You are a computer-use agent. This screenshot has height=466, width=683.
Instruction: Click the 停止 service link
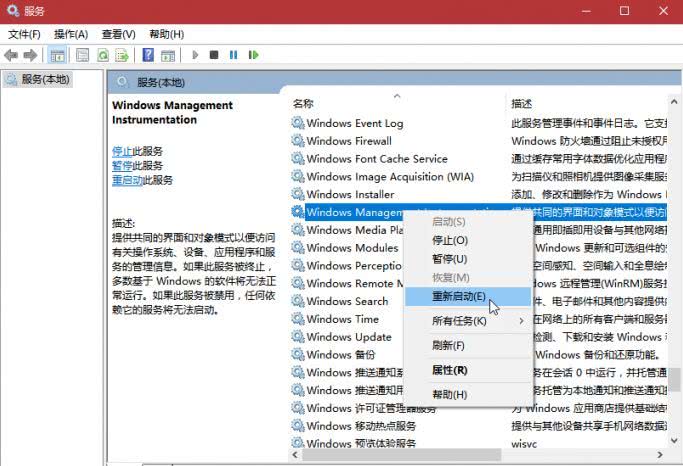(x=122, y=151)
